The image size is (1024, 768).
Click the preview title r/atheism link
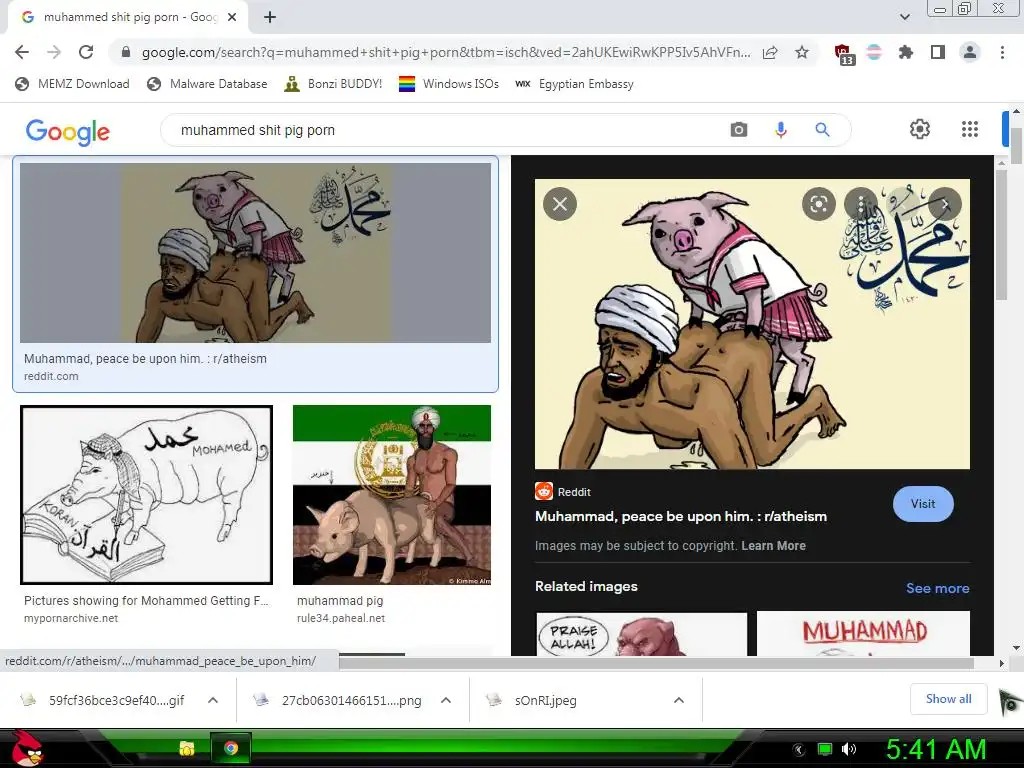(x=680, y=516)
